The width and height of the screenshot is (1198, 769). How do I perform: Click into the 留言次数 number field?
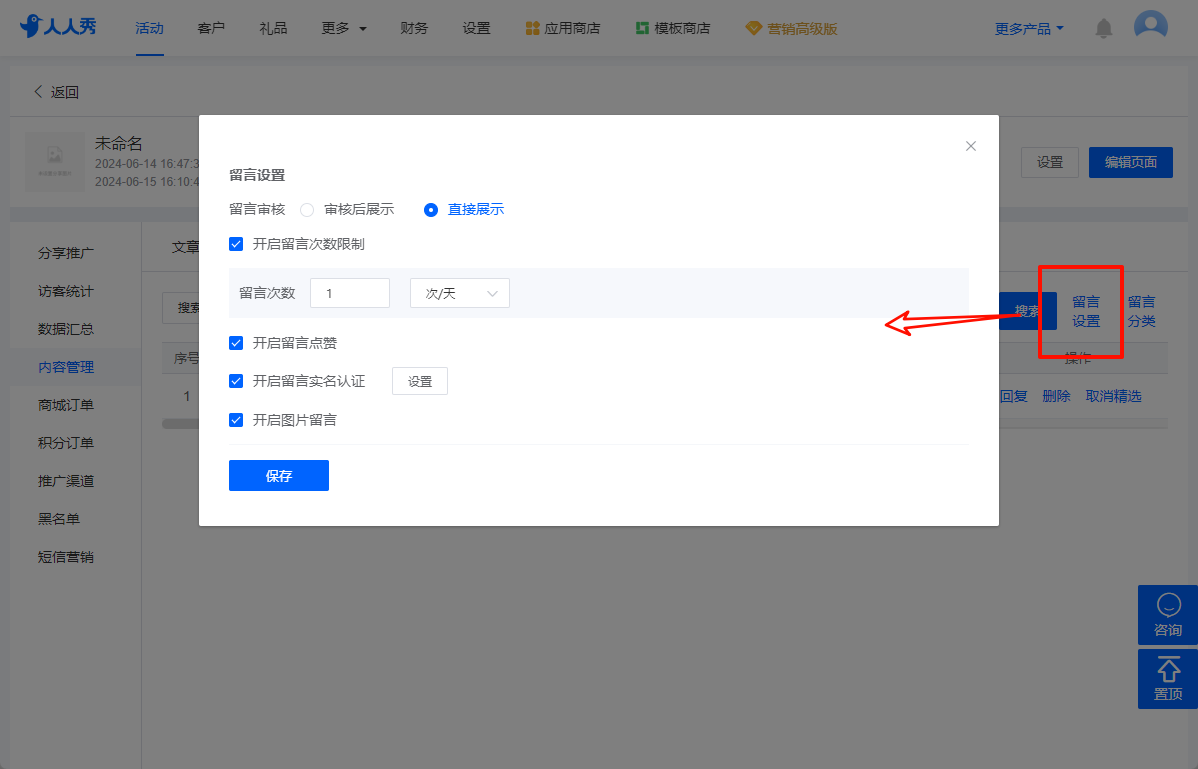tap(350, 293)
